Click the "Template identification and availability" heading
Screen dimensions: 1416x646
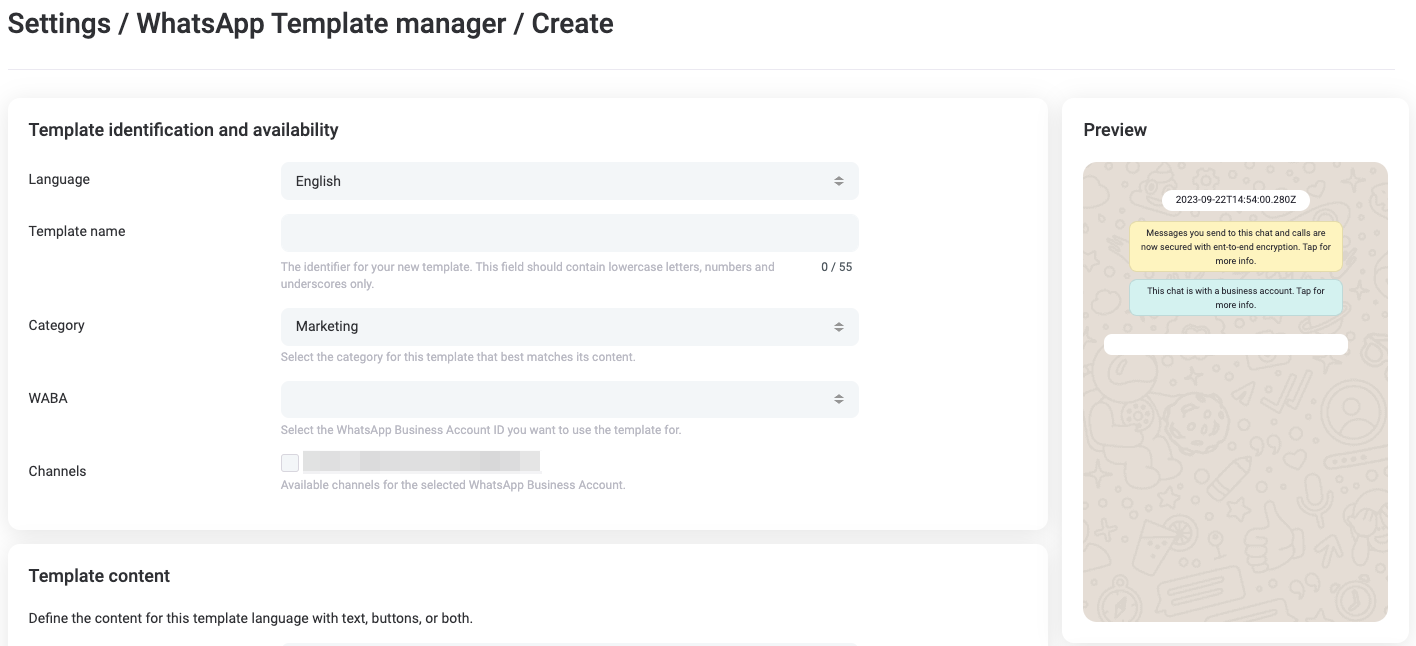coord(183,130)
